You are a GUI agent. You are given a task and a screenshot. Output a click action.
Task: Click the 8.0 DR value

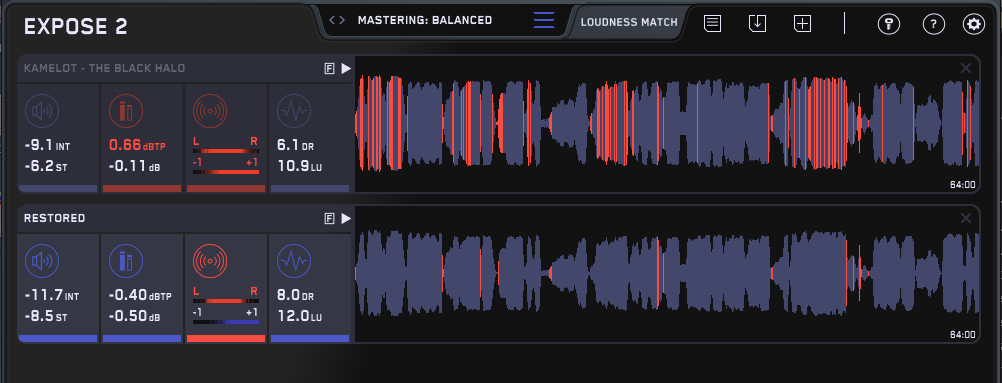coord(296,296)
